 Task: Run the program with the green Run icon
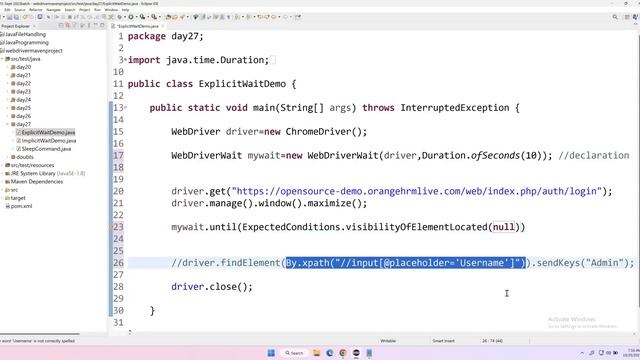tap(131, 17)
